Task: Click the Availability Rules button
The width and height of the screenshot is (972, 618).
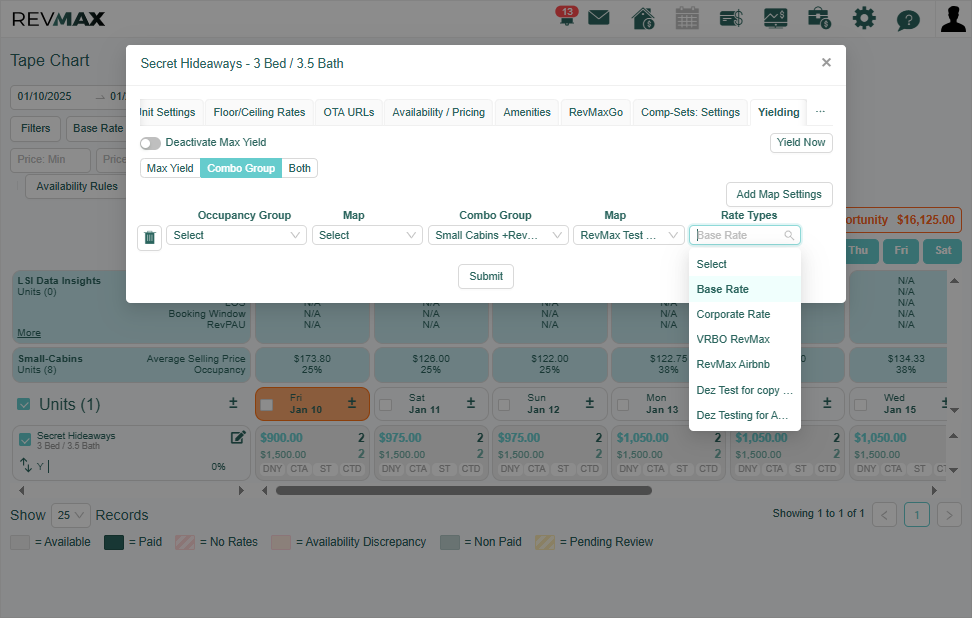Action: [76, 186]
